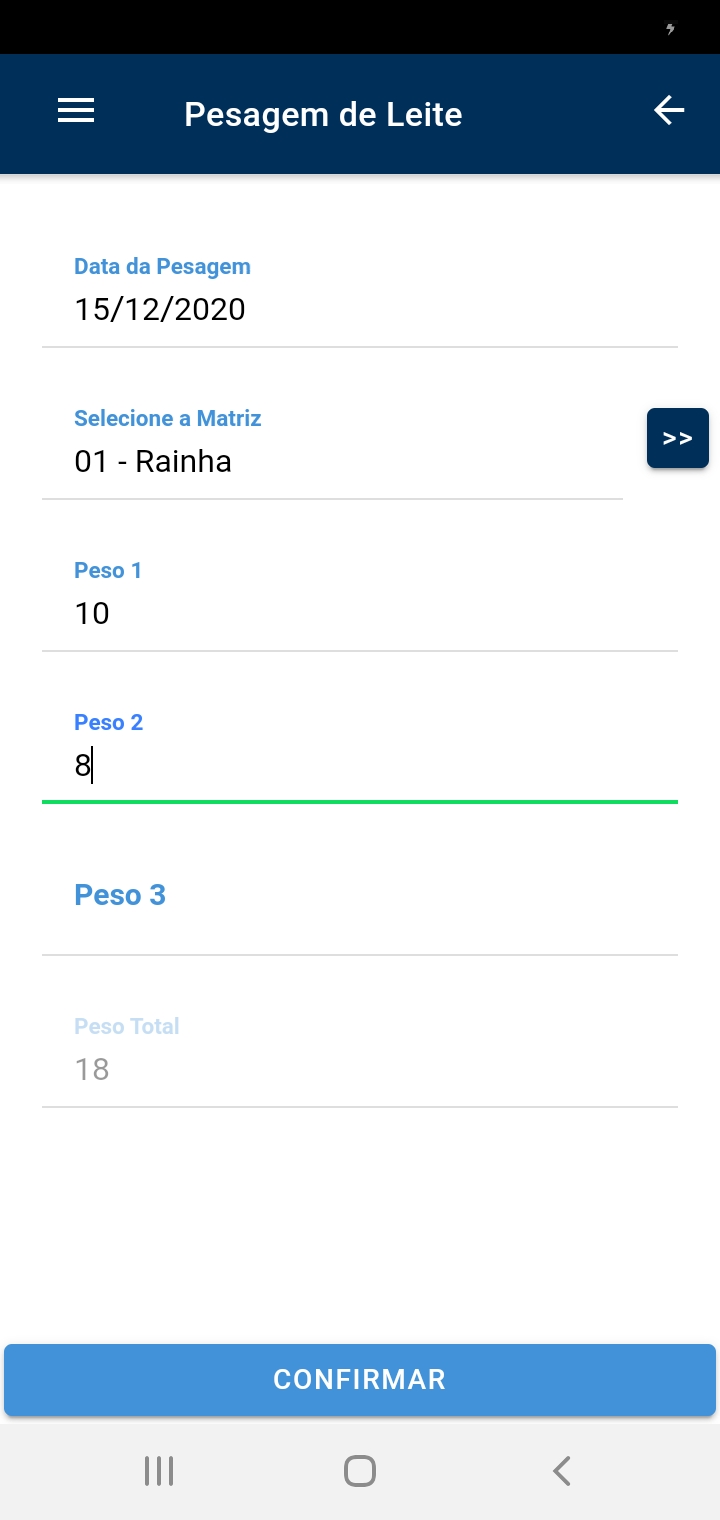720x1520 pixels.
Task: Tap the Peso 2 label
Action: click(109, 722)
